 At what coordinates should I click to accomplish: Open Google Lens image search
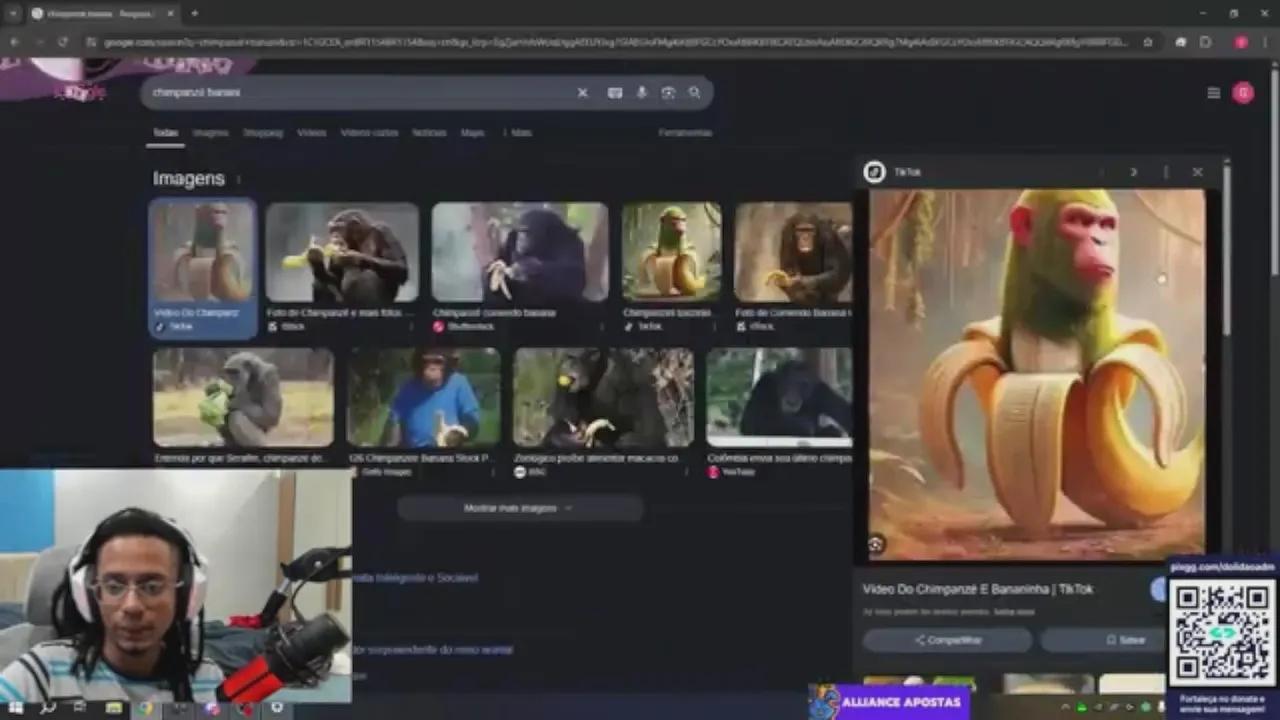668,92
